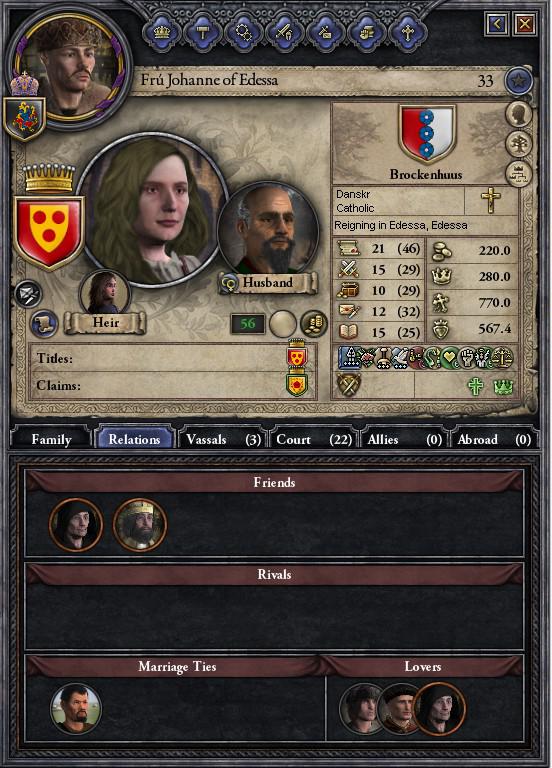Open the crown realm icon in top bar
This screenshot has width=552, height=768.
pos(162,32)
